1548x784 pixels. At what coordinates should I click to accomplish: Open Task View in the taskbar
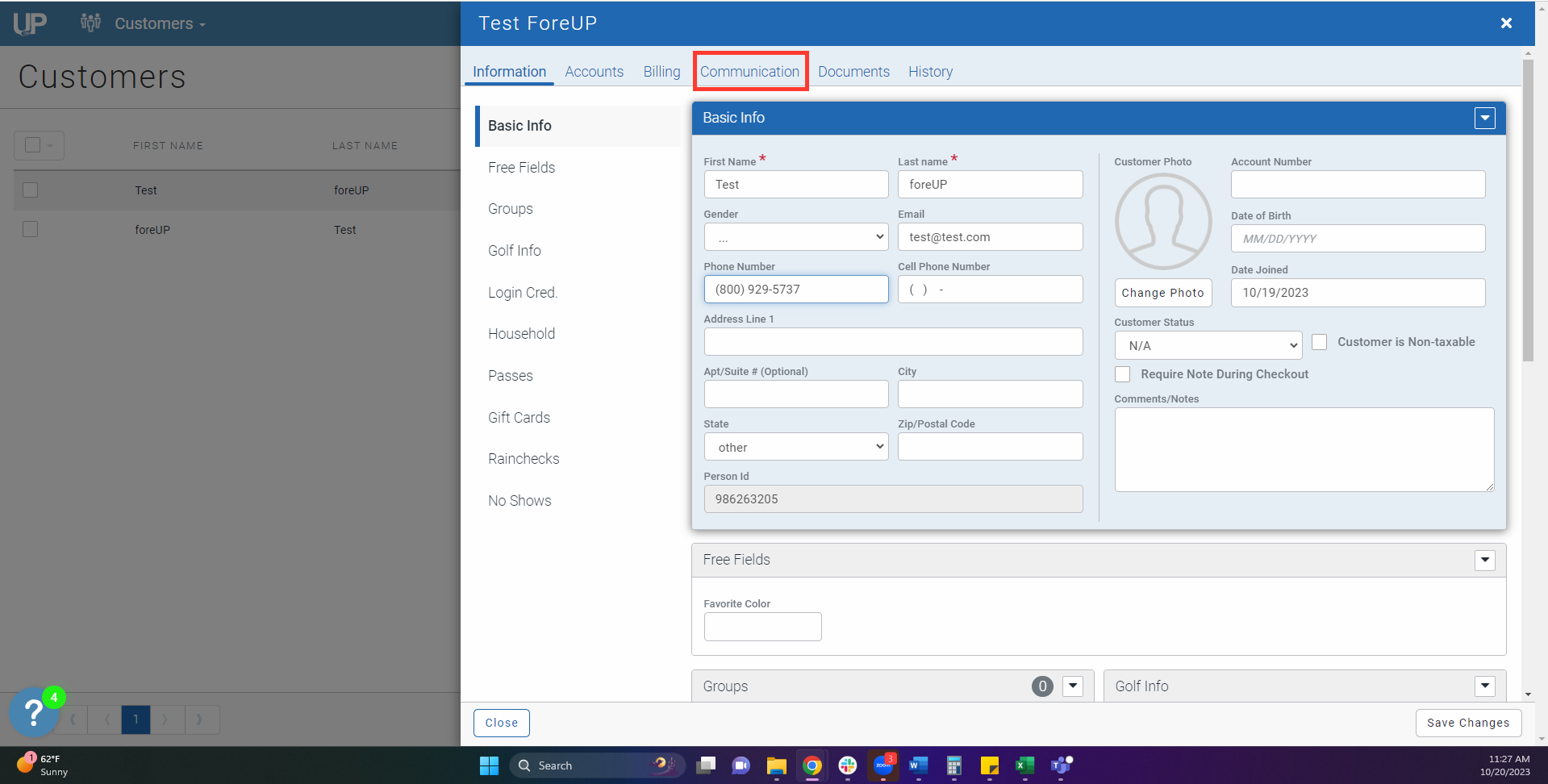point(706,765)
